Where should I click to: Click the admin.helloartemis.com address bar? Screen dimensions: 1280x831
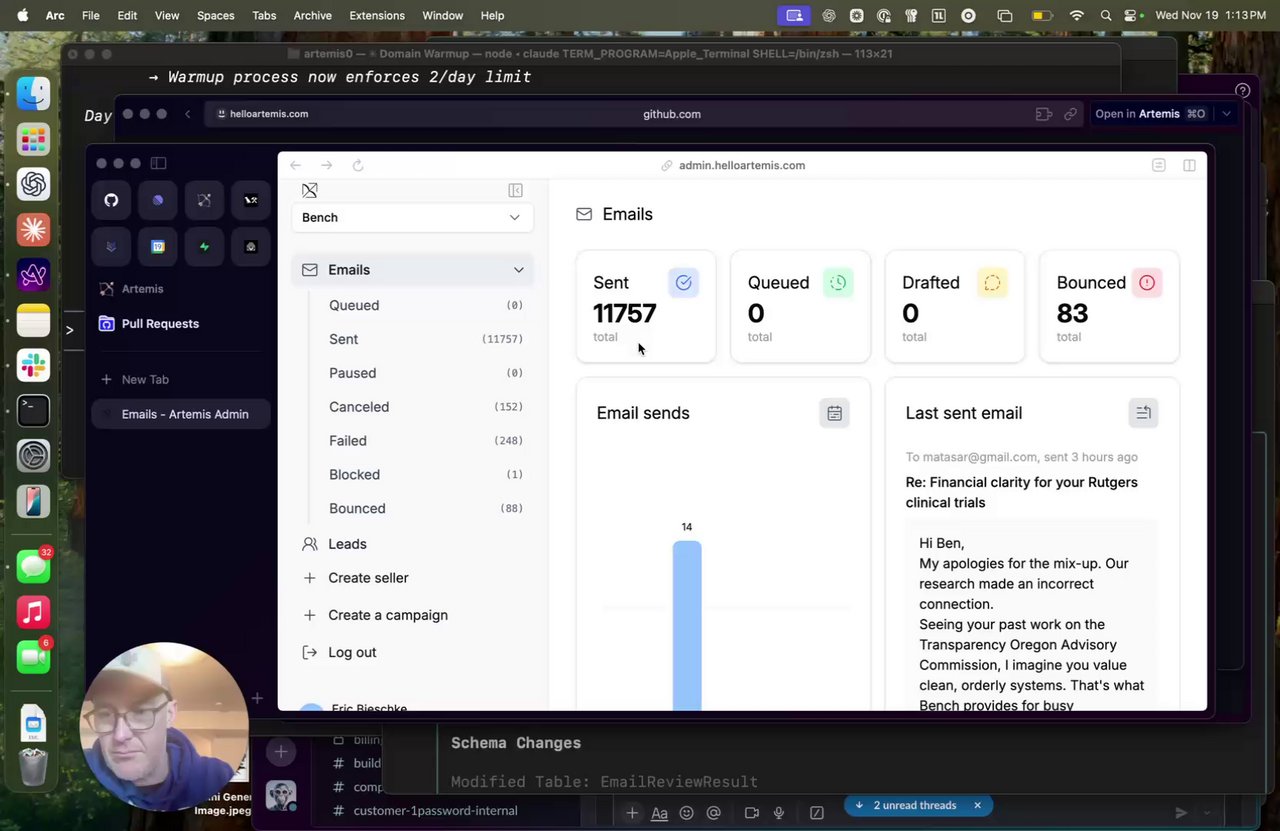(x=741, y=165)
